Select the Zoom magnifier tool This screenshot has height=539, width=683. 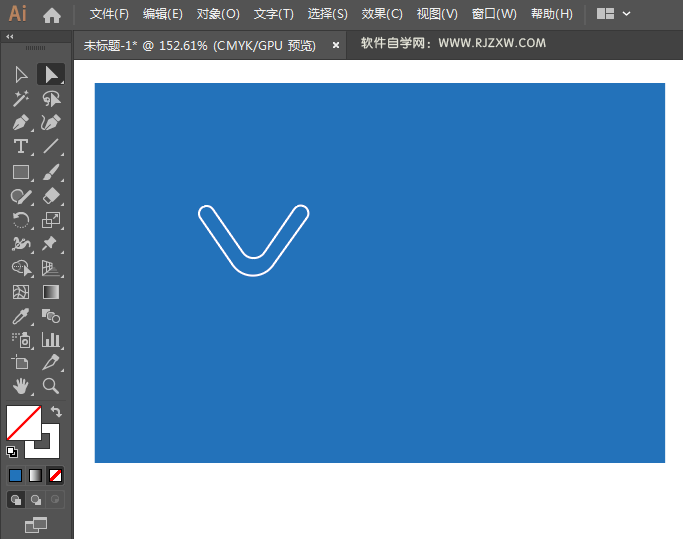click(51, 386)
